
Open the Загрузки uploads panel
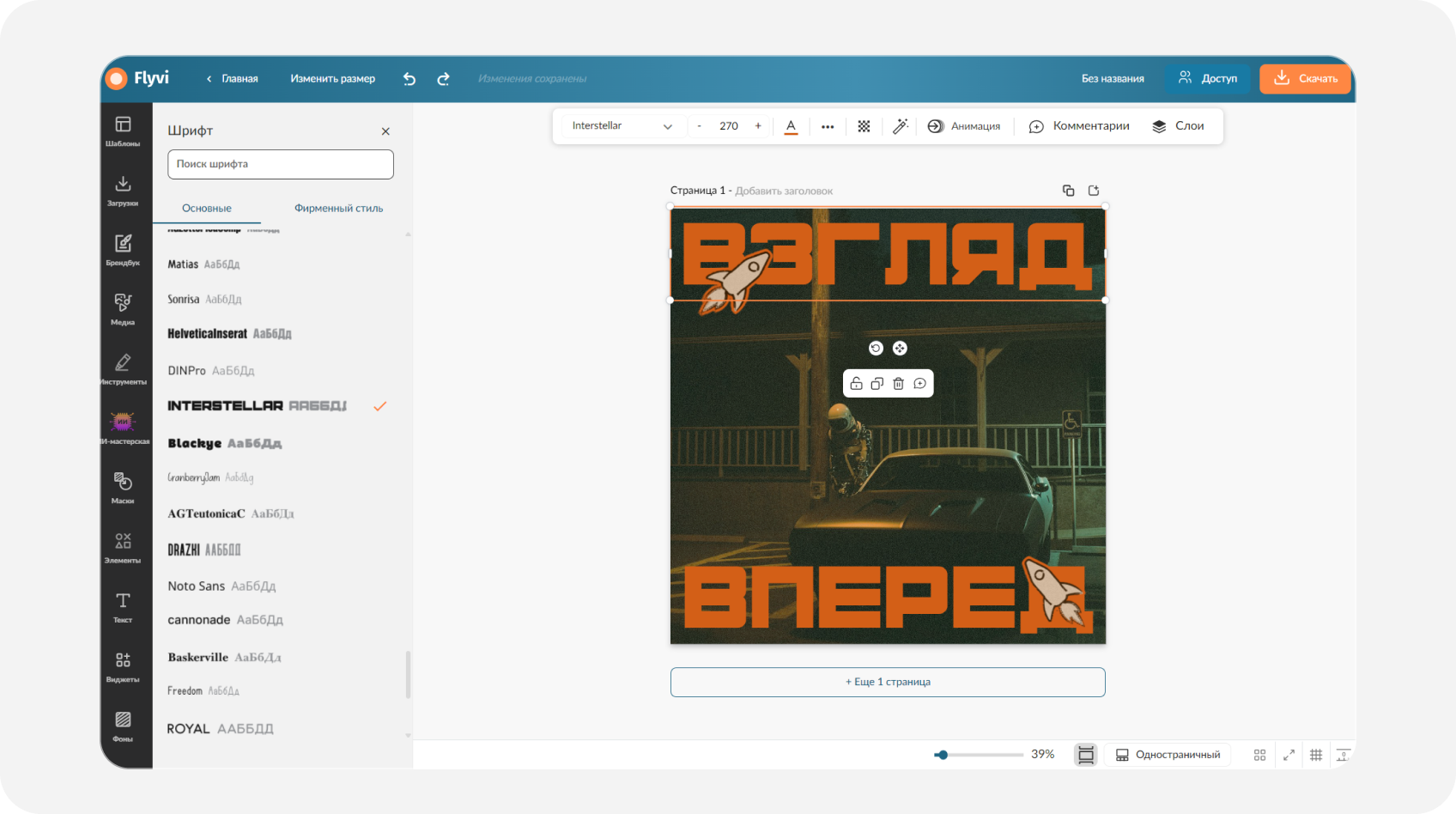[123, 191]
